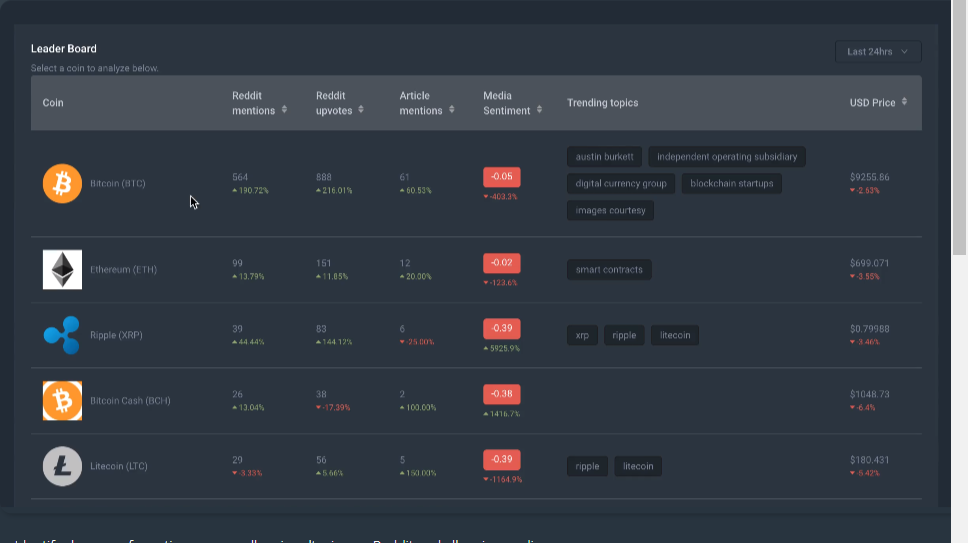Click the 'xrp' tag in Ripple row
Viewport: 968px width, 543px height.
pyautogui.click(x=582, y=335)
